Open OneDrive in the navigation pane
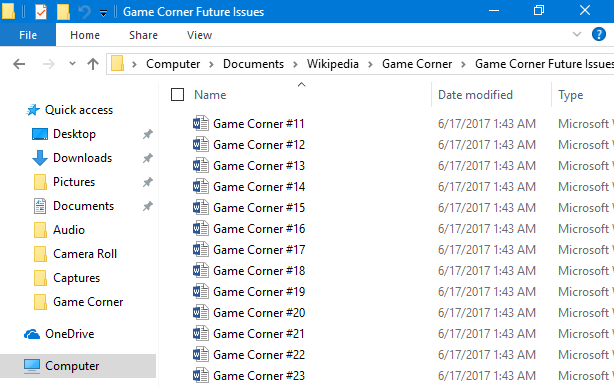The image size is (614, 388). 69,334
